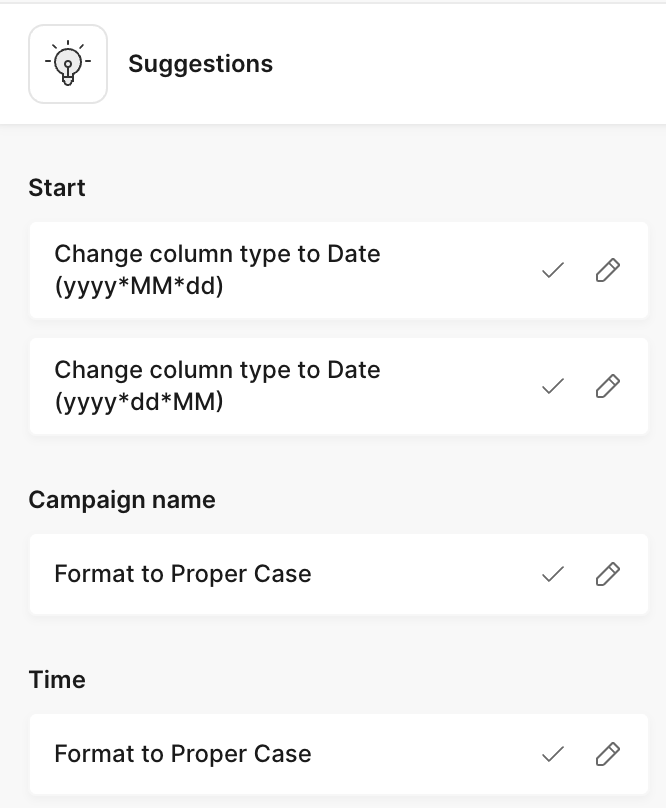Accept the yyyy*MM*dd date type suggestion
This screenshot has height=808, width=666.
coord(553,270)
